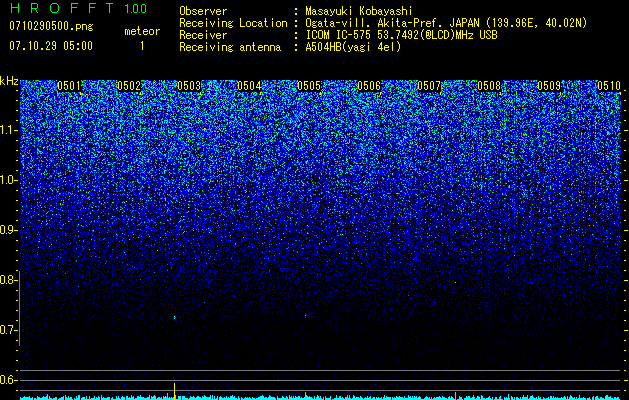The height and width of the screenshot is (400, 629).
Task: Click the 0509 time marker
Action: click(x=549, y=86)
